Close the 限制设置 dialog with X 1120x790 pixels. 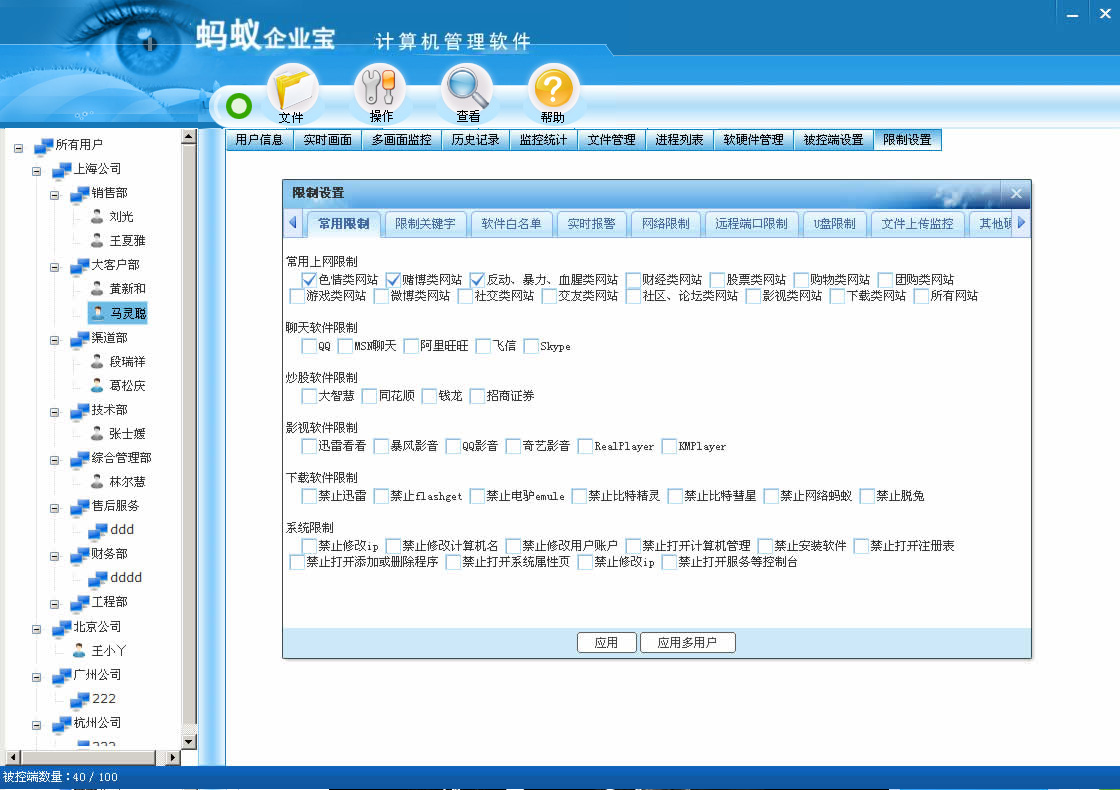(x=1016, y=194)
